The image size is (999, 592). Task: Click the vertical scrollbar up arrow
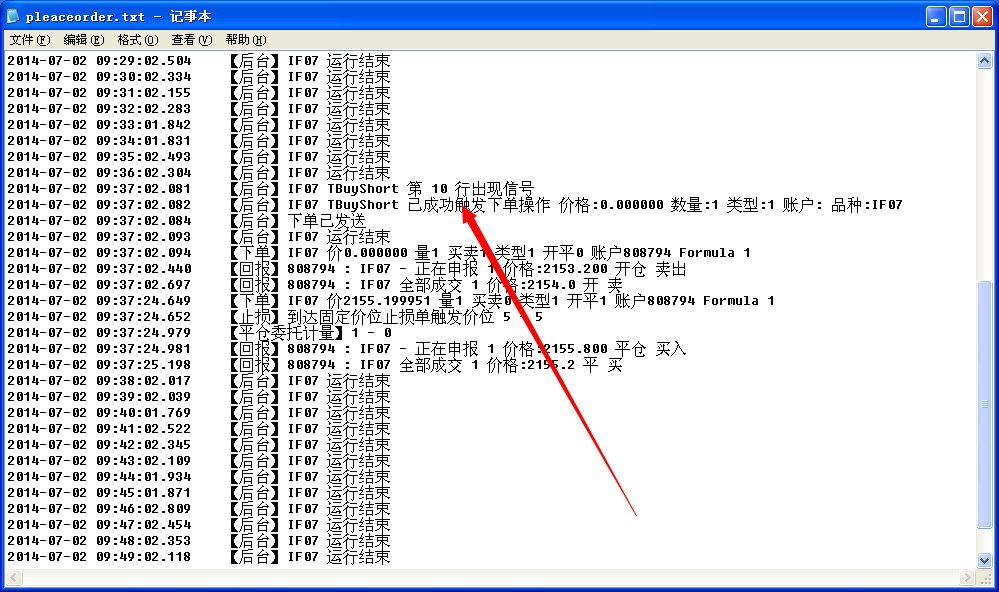984,61
